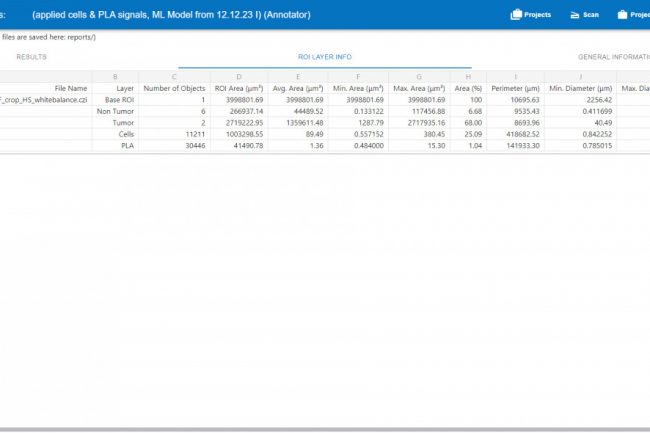The width and height of the screenshot is (650, 433).
Task: Click the Cells layer cell
Action: (125, 134)
